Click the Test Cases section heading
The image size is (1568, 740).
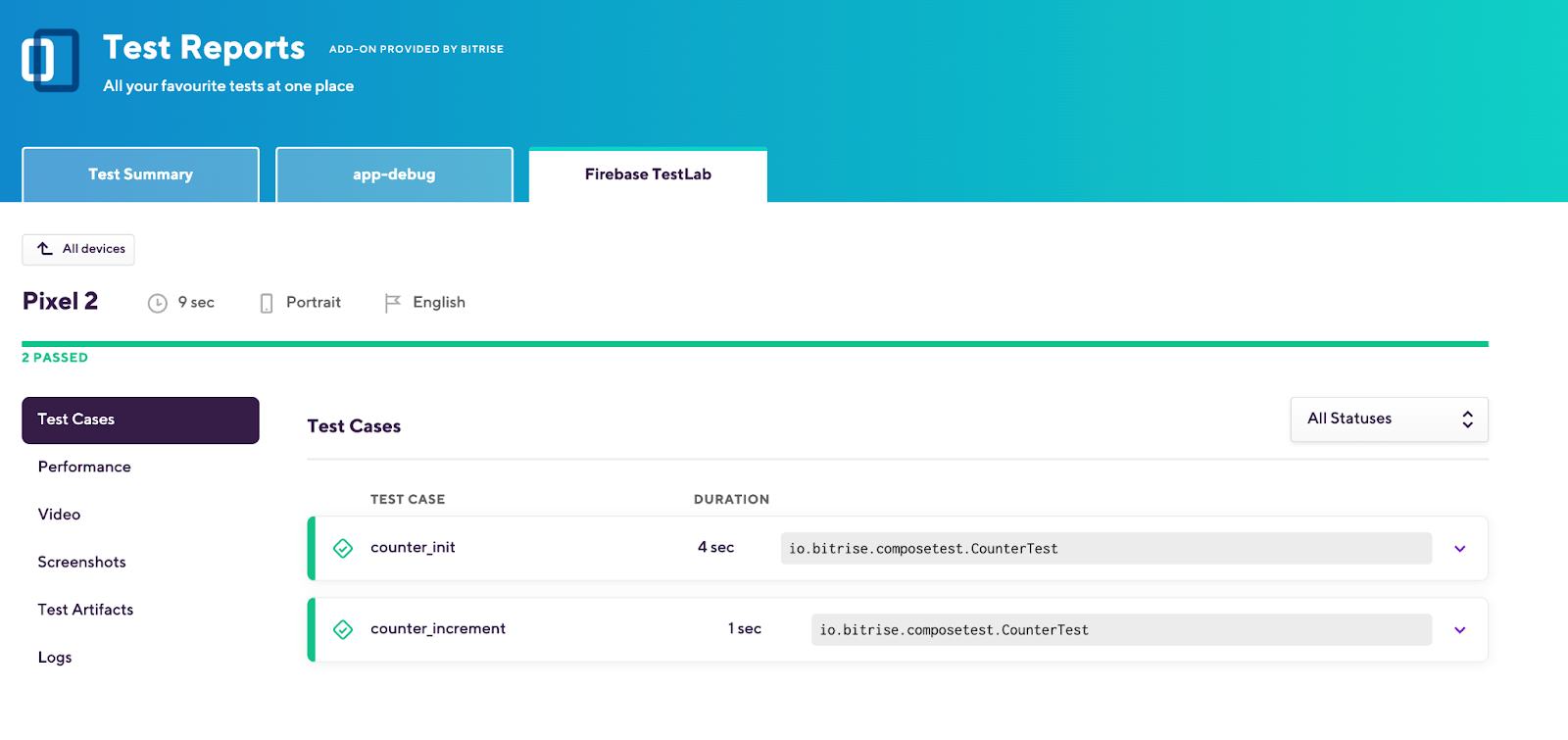coord(355,426)
